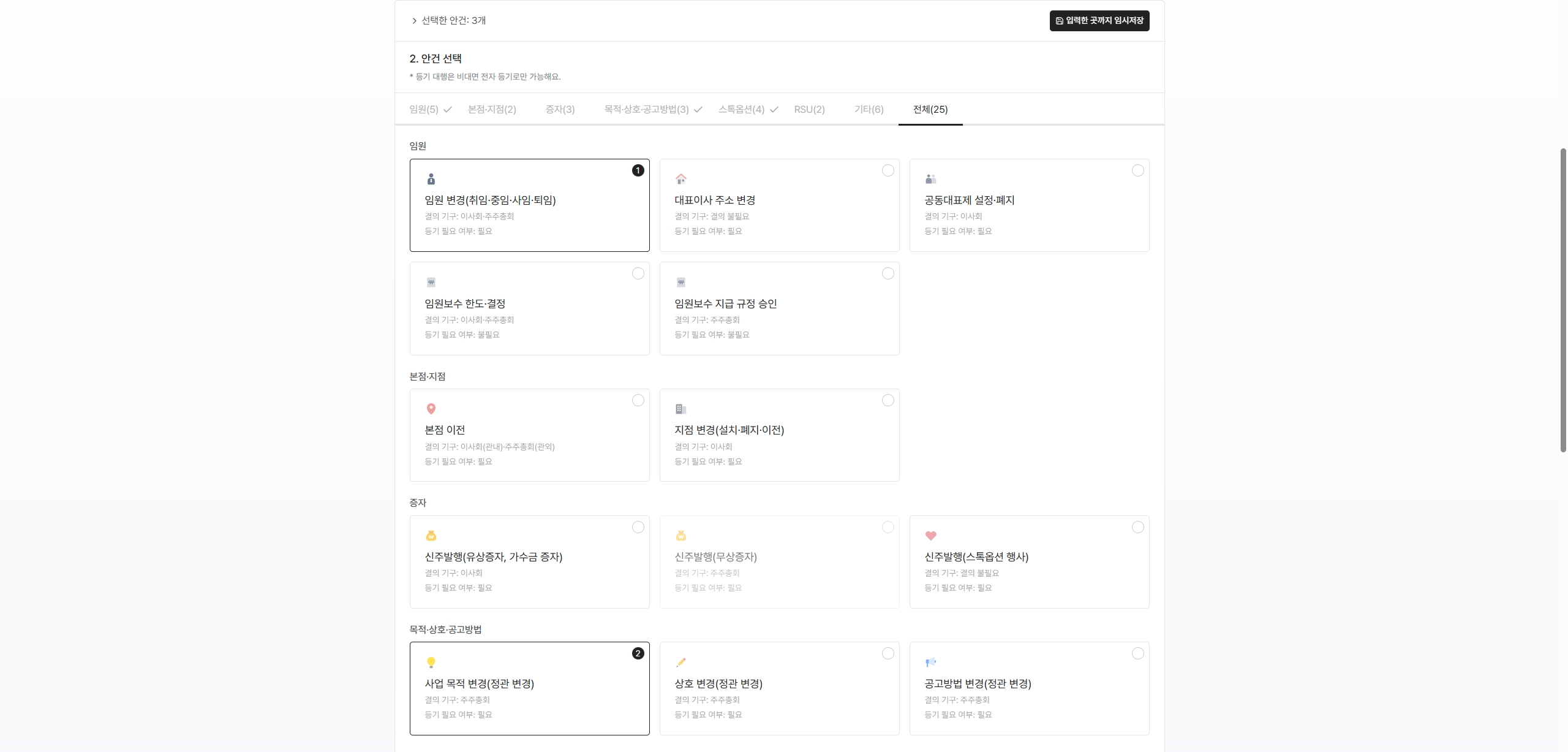The image size is (1568, 752).
Task: Click the 입력한 곳까지 임시저장 save button
Action: 1099,20
